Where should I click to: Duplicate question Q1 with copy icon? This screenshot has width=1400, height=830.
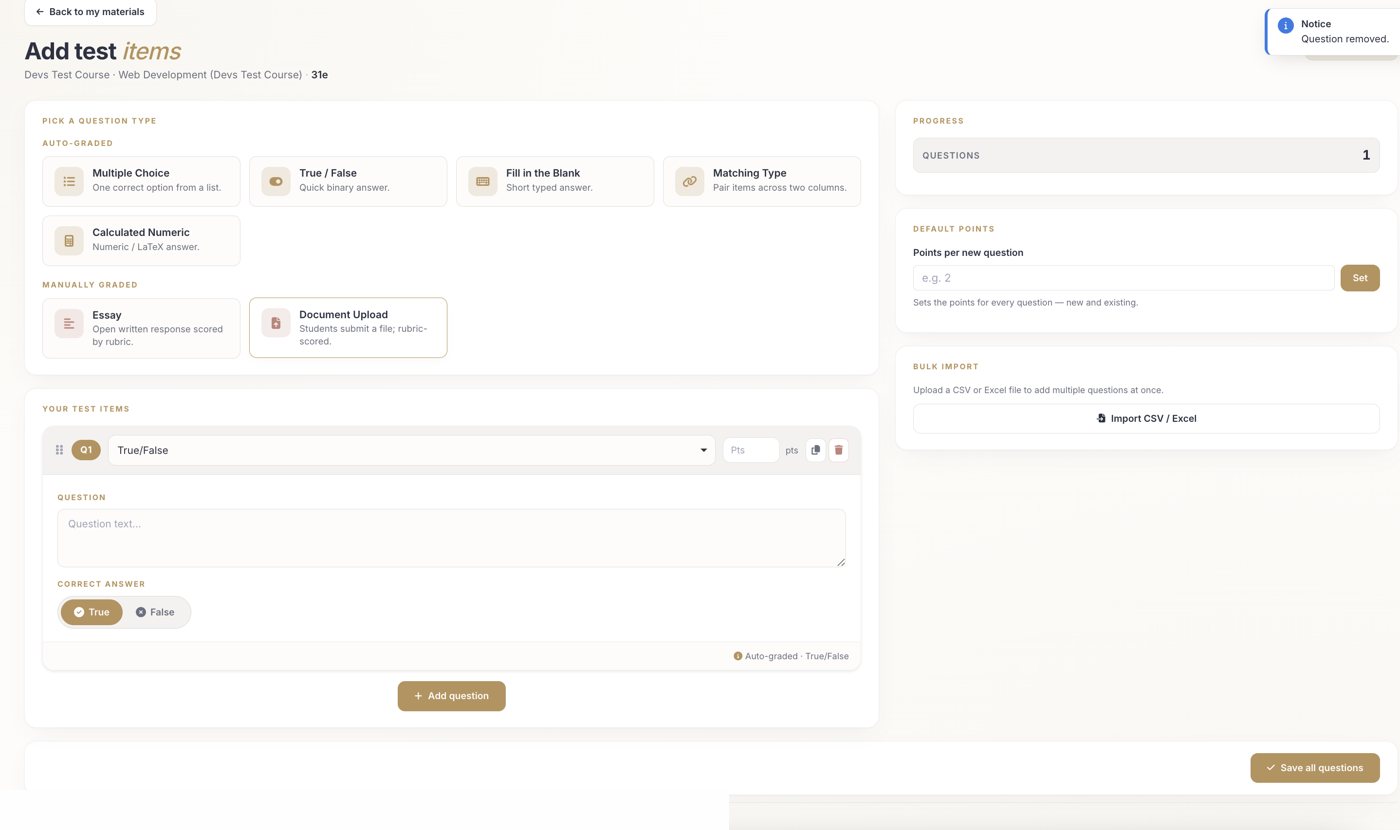pyautogui.click(x=816, y=450)
